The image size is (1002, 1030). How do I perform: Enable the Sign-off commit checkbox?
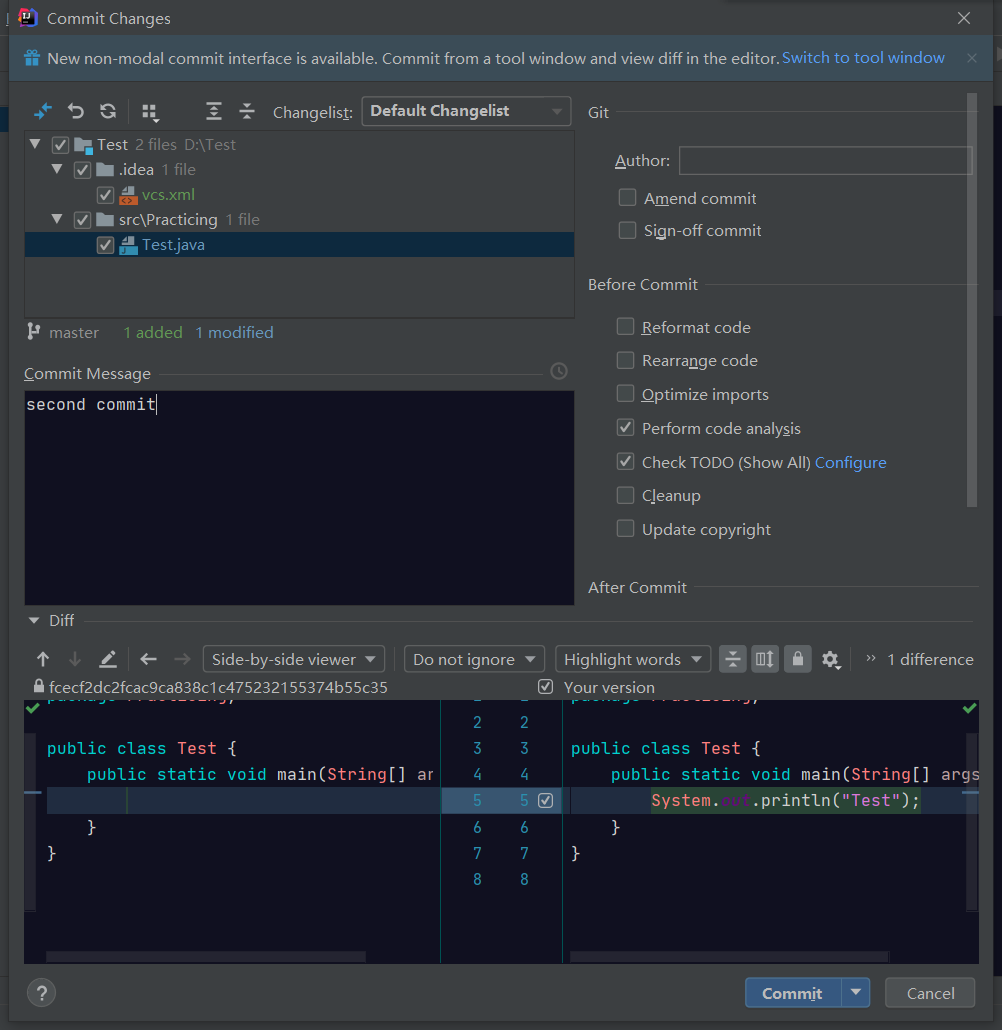click(x=627, y=230)
